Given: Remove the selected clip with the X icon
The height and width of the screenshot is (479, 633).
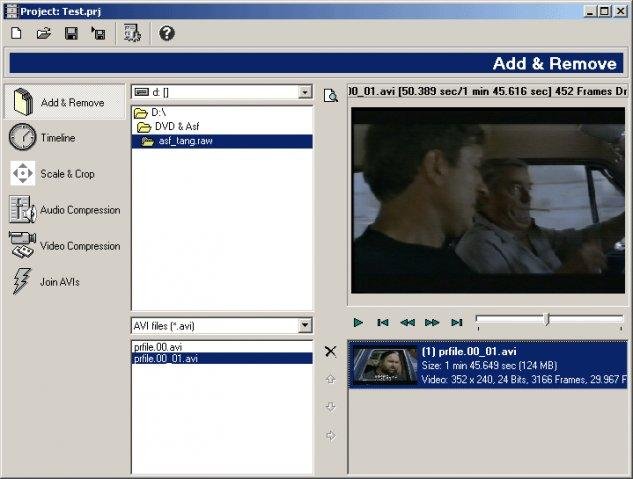Looking at the screenshot, I should (x=330, y=351).
